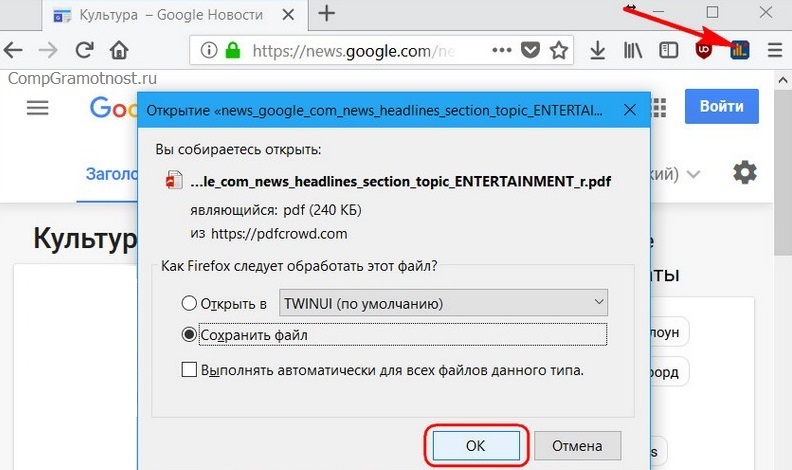792x470 pixels.
Task: Open the Firefox home page icon
Action: [x=119, y=50]
